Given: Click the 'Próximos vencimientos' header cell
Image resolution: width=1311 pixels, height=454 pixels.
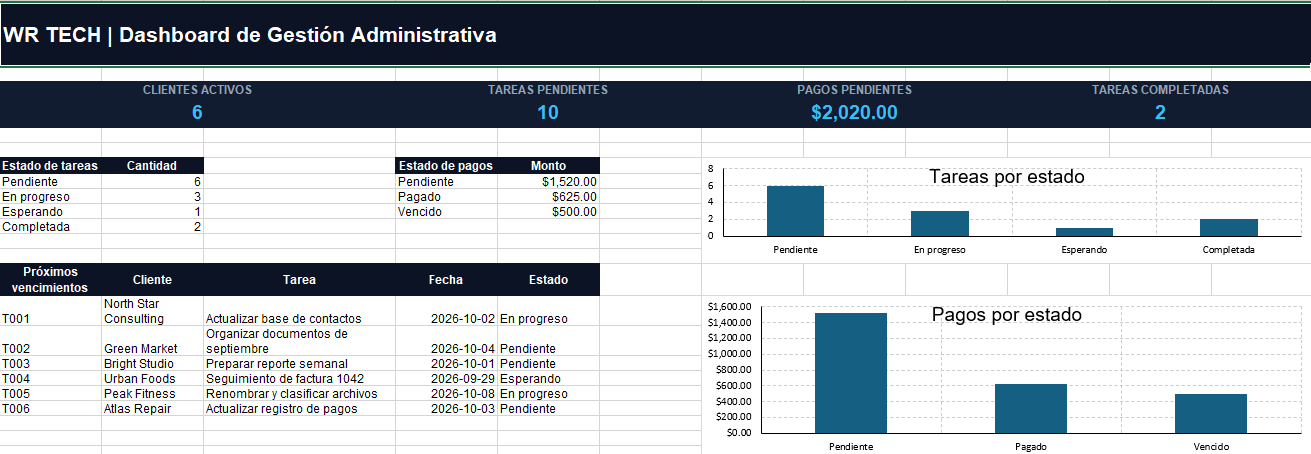Looking at the screenshot, I should (x=51, y=280).
